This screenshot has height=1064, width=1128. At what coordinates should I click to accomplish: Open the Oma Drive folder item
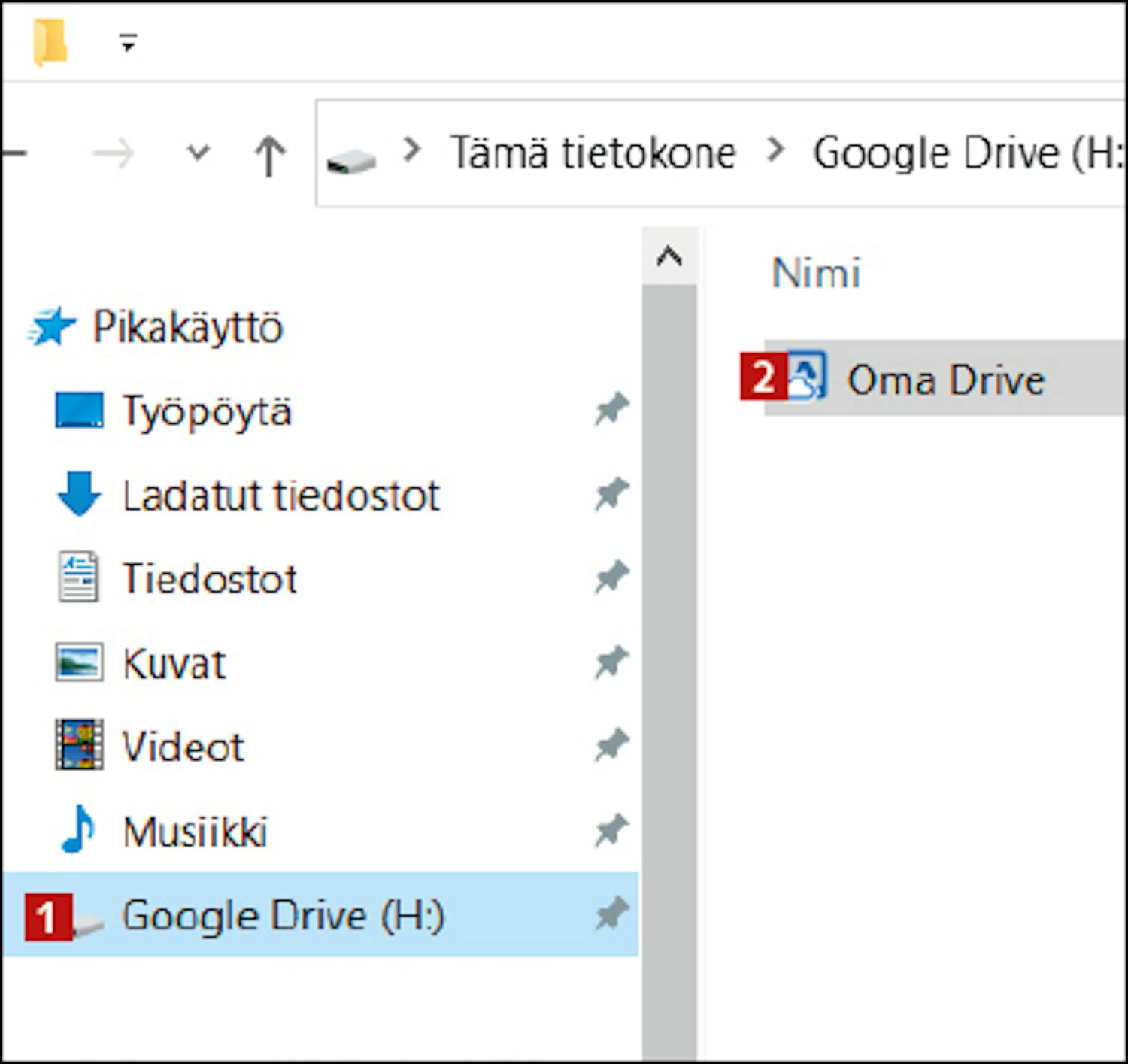point(945,379)
